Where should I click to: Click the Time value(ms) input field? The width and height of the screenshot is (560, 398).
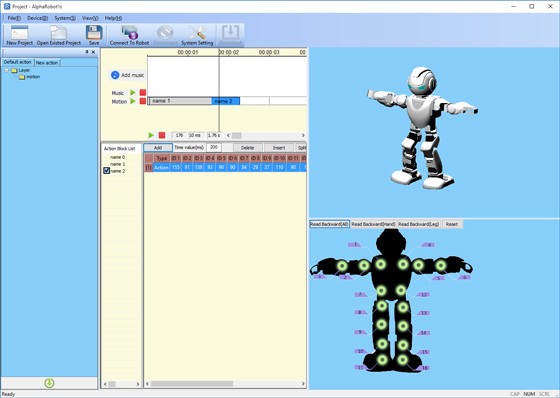coord(214,147)
